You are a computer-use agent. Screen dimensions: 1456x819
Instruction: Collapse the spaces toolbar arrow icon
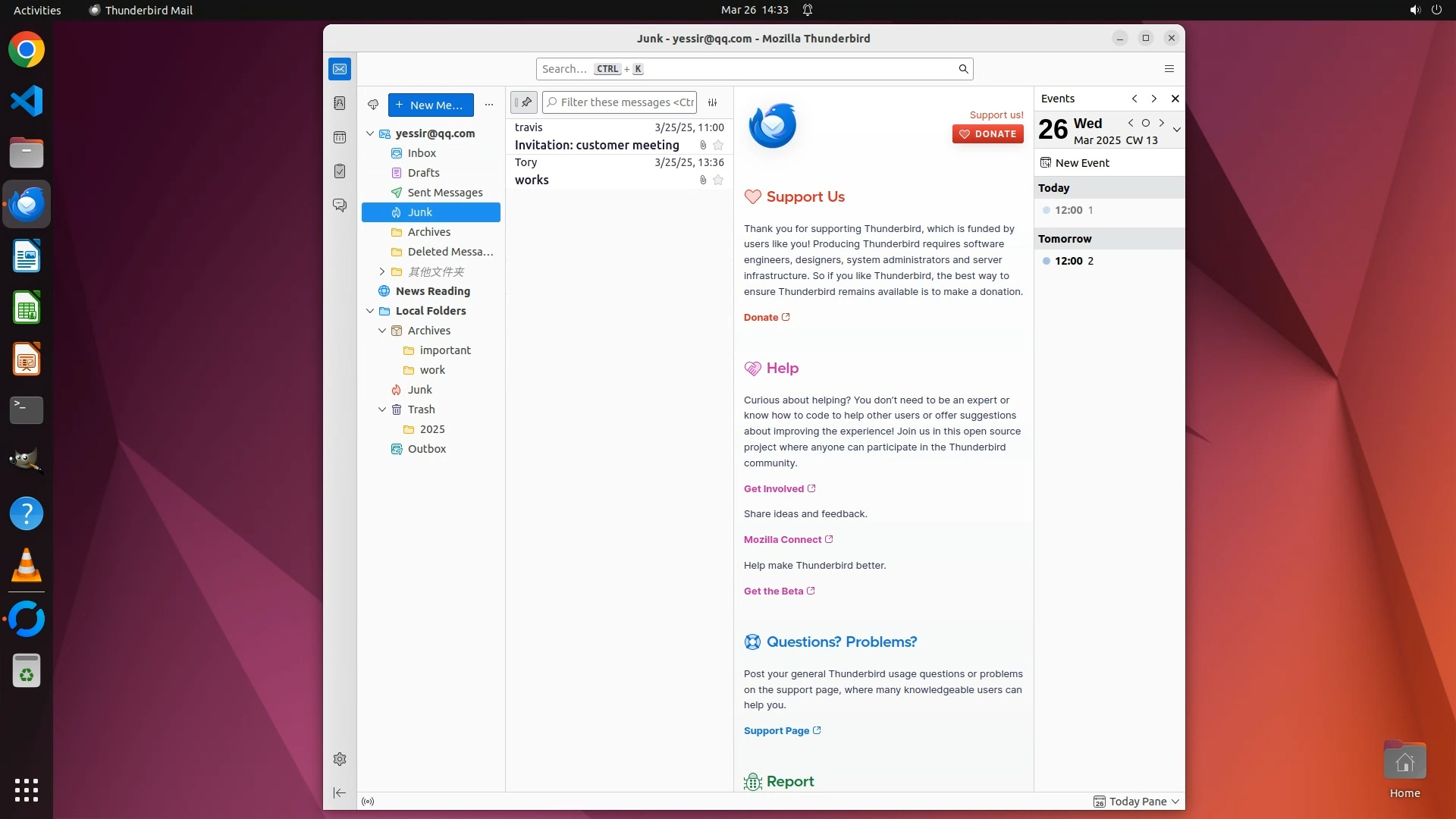(x=339, y=792)
